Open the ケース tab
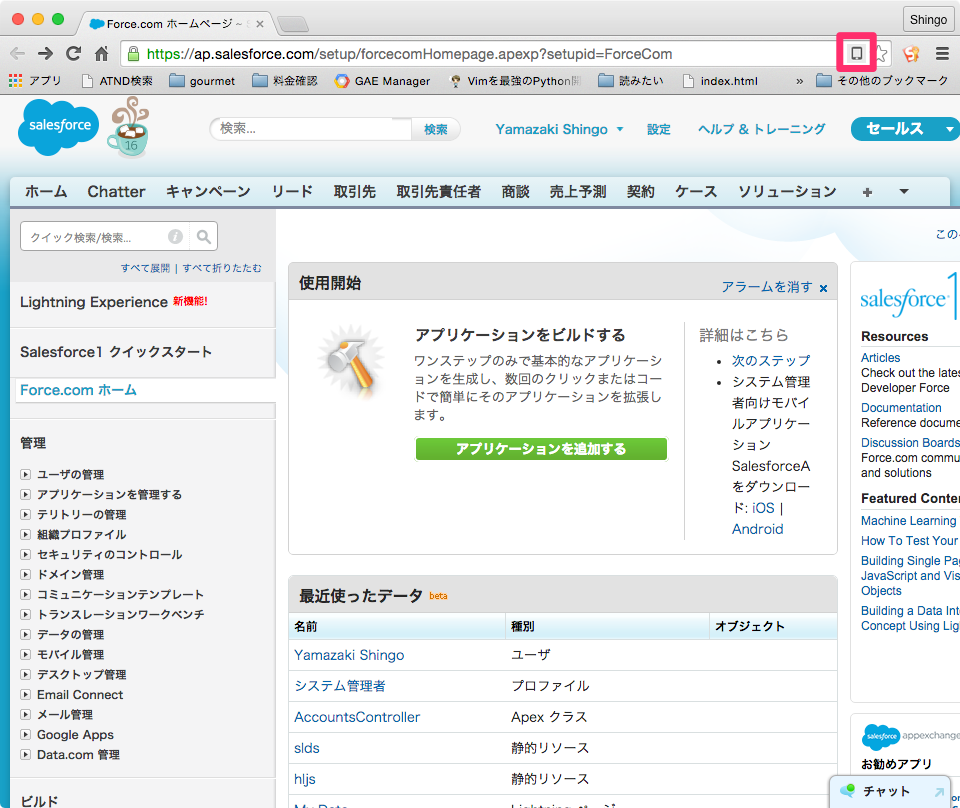The image size is (960, 808). click(696, 192)
